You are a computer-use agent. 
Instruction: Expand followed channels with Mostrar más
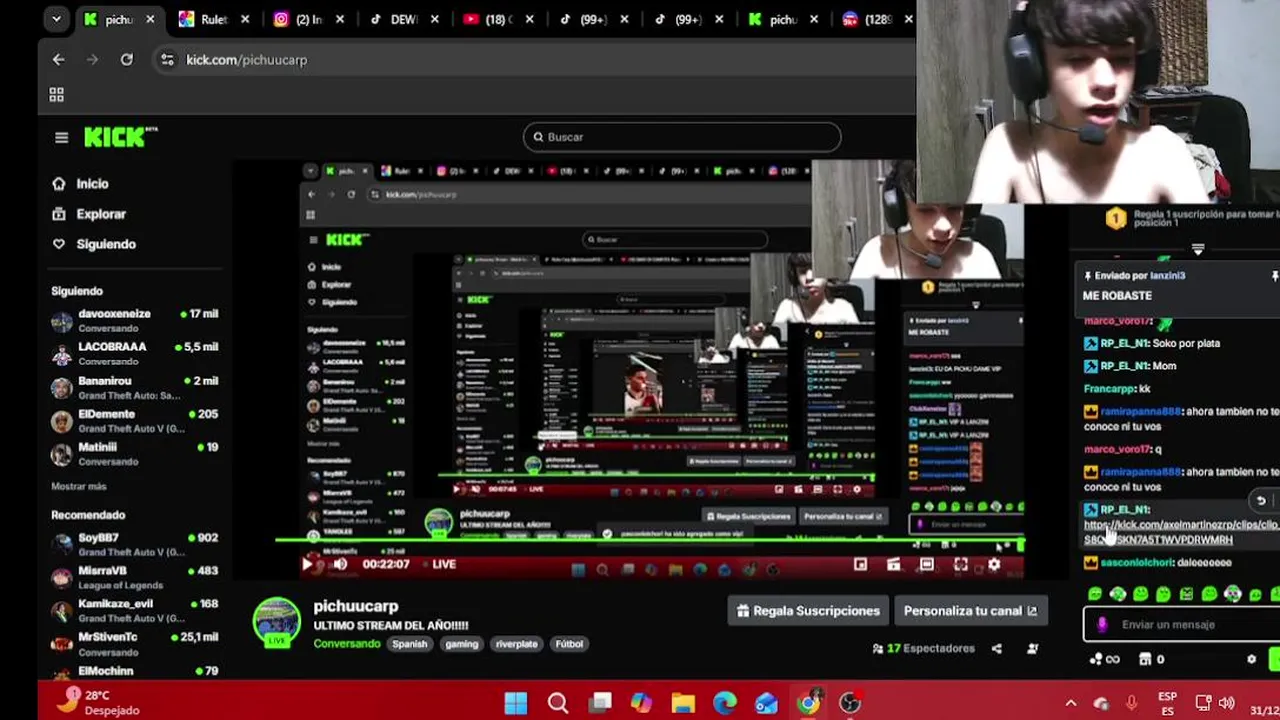point(78,486)
